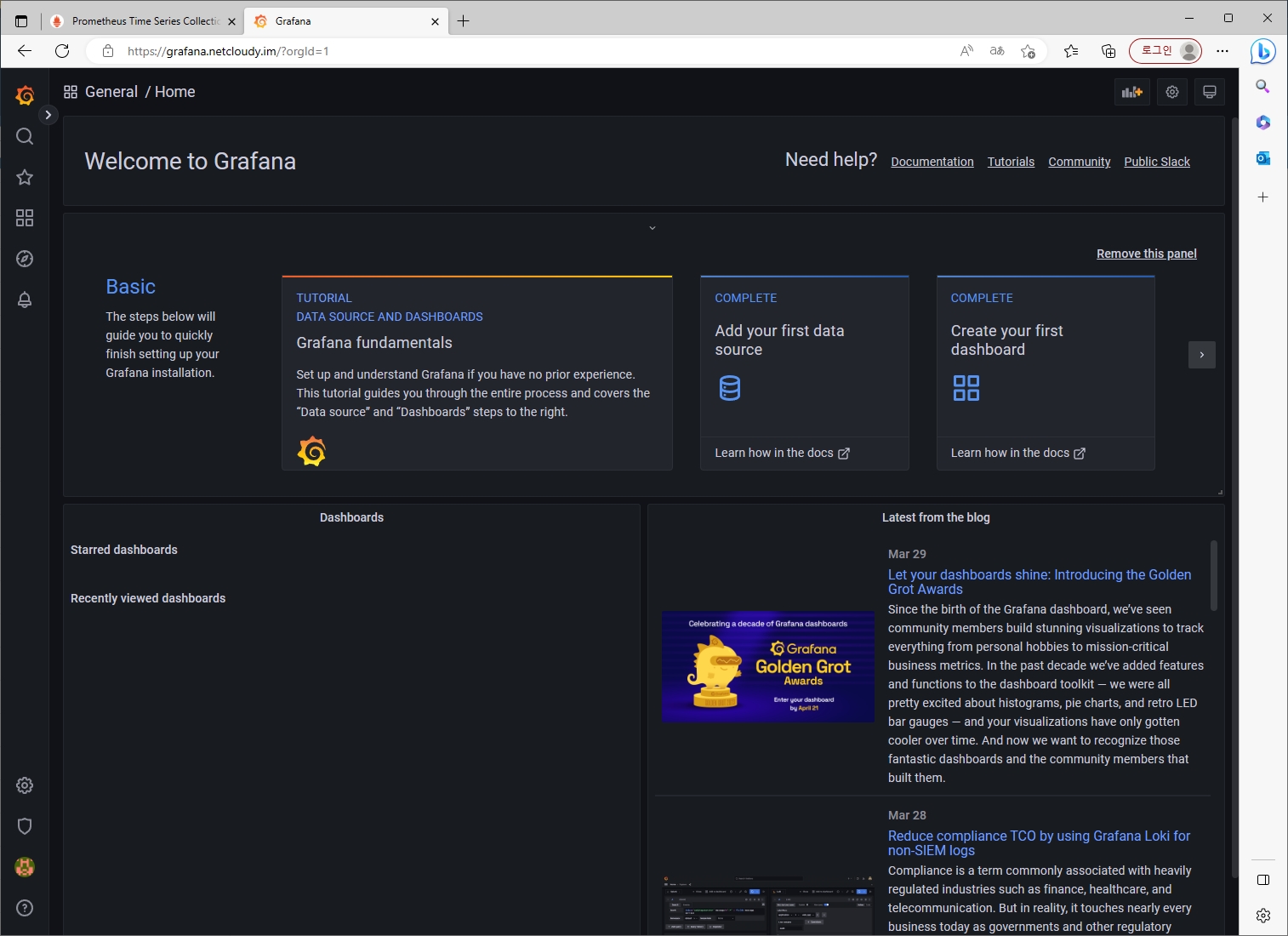
Task: Click the translate page icon
Action: pos(997,51)
